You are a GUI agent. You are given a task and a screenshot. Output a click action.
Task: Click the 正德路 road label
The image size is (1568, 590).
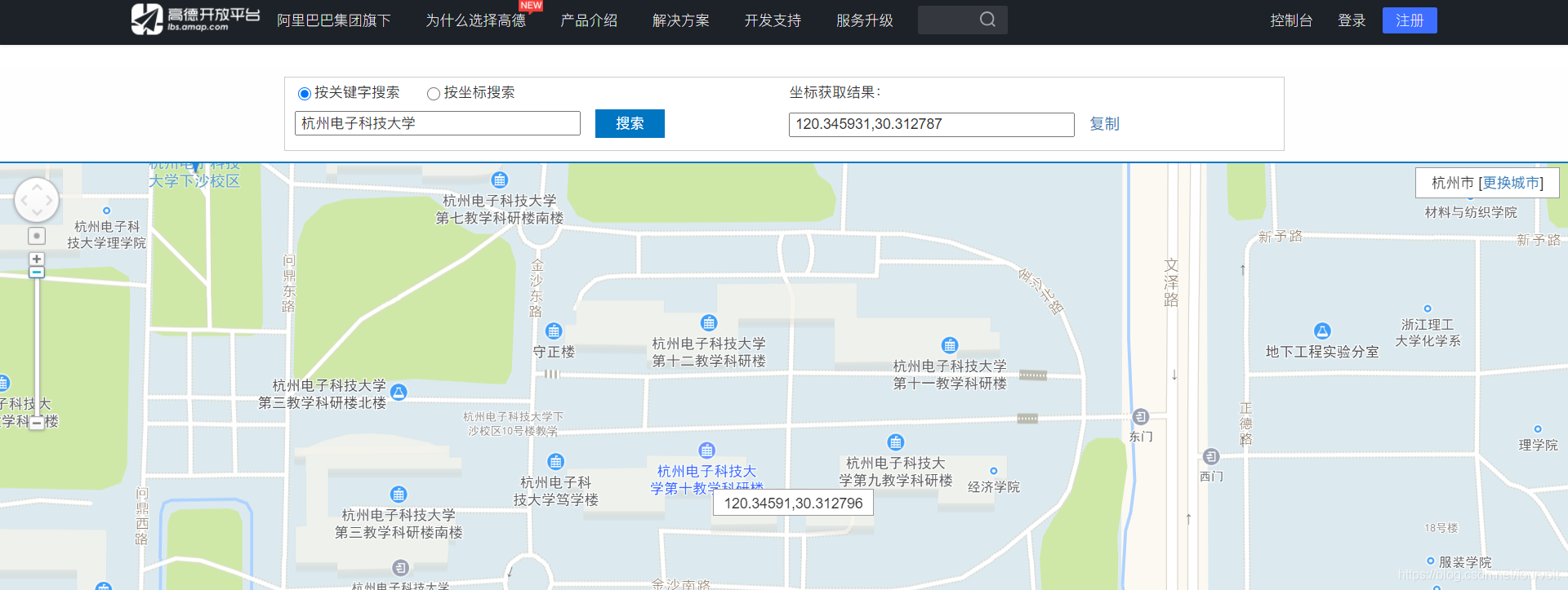[1245, 424]
